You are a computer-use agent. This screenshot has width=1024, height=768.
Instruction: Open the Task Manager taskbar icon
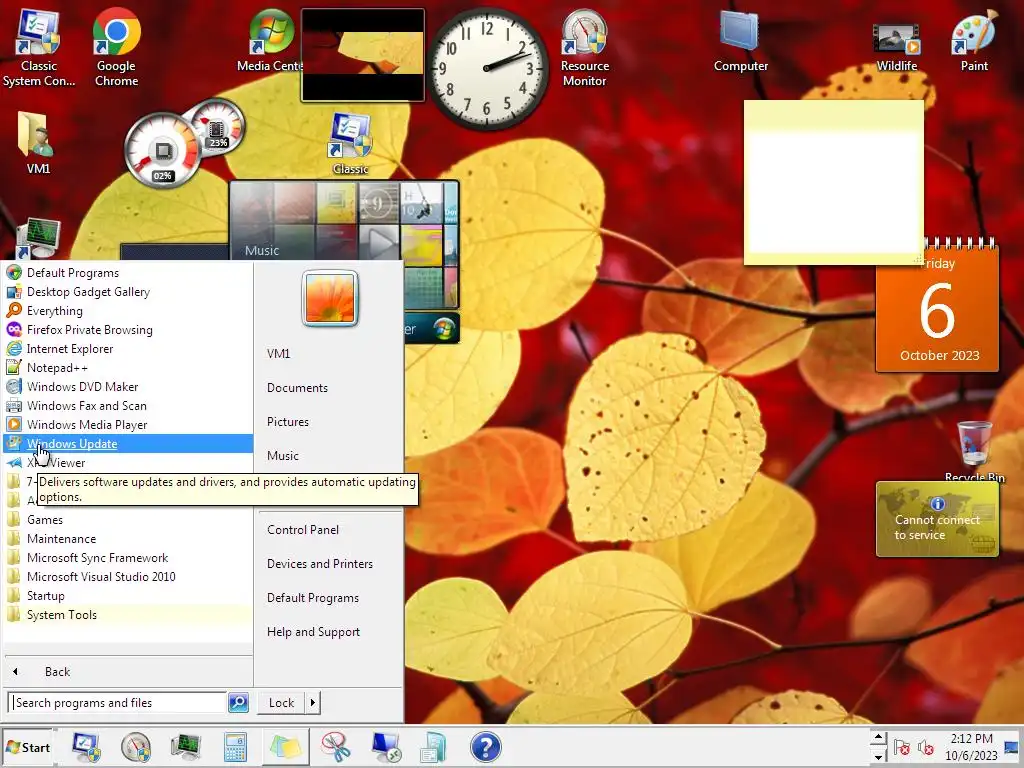(185, 747)
